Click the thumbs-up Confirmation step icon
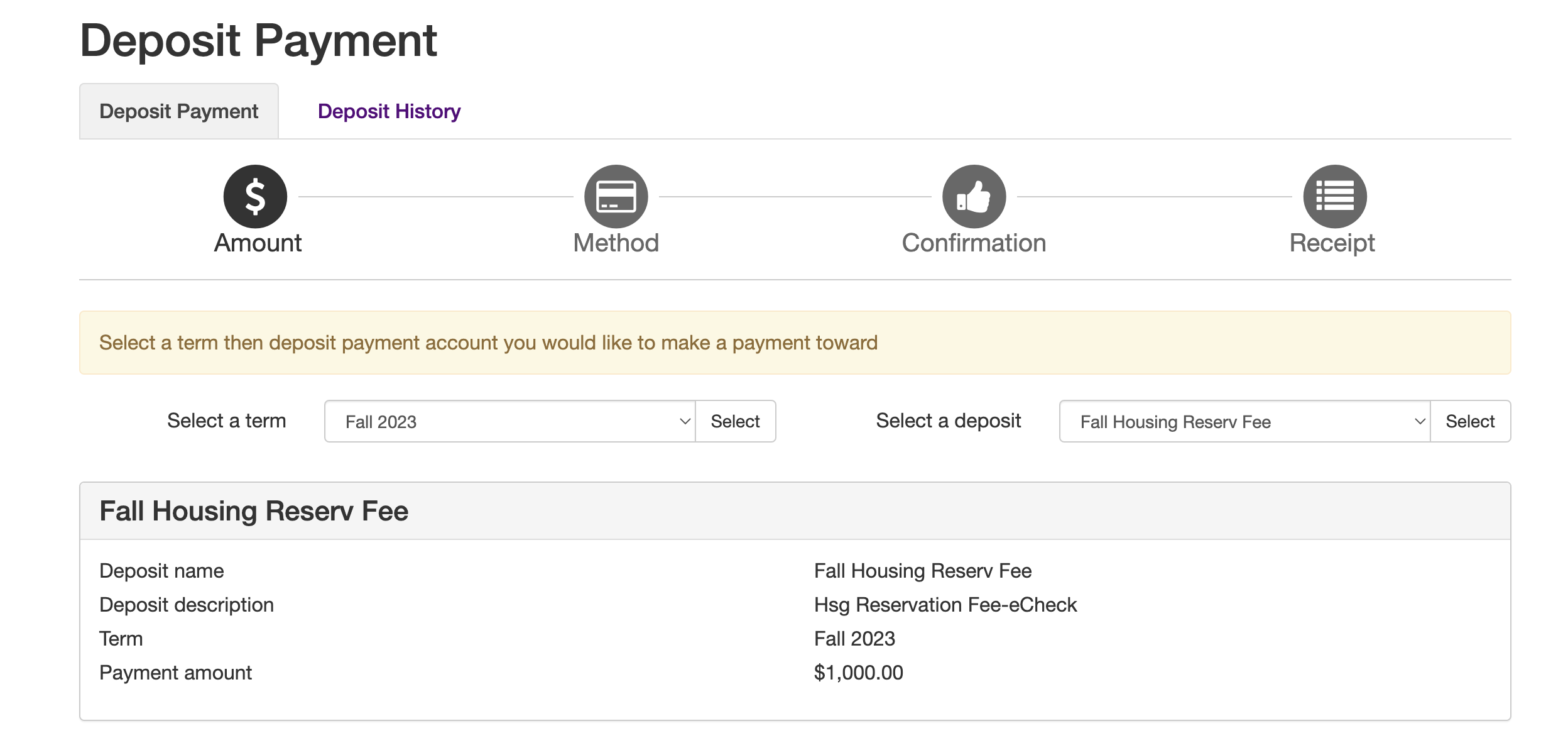This screenshot has width=1568, height=743. [974, 196]
